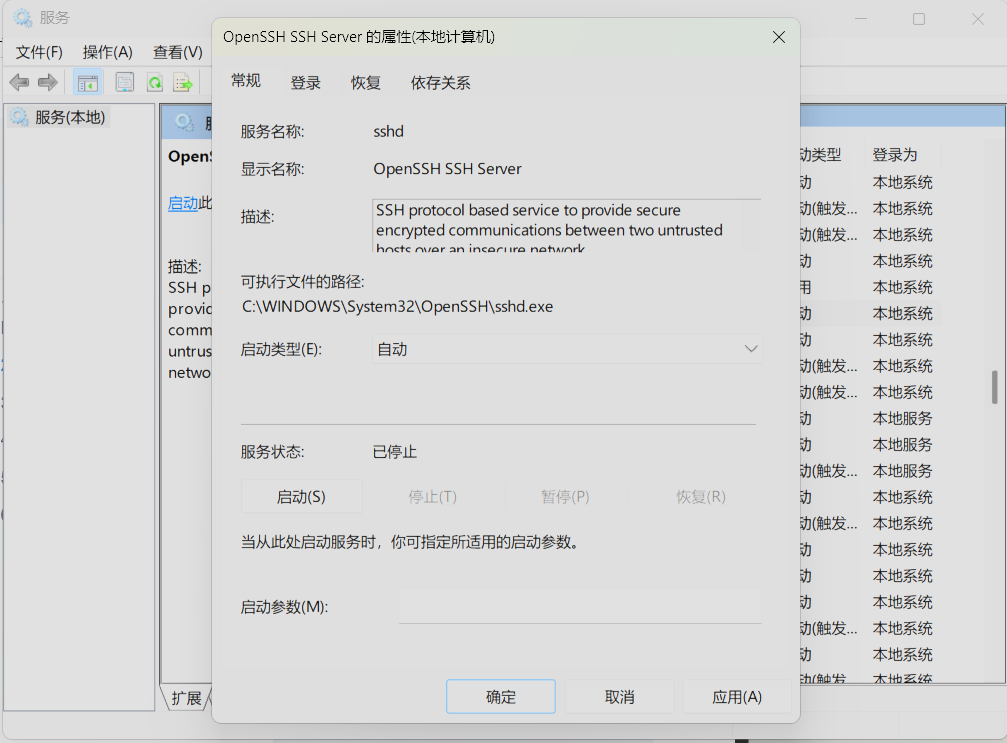The height and width of the screenshot is (743, 1007).
Task: Click the first 本地服务 entry in 登录为 column
Action: point(902,419)
